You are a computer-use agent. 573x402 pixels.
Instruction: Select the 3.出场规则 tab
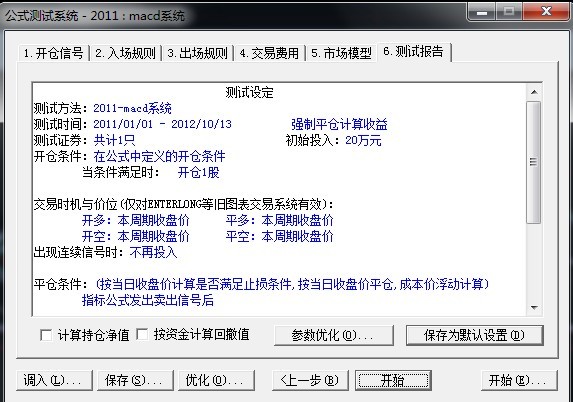point(197,53)
